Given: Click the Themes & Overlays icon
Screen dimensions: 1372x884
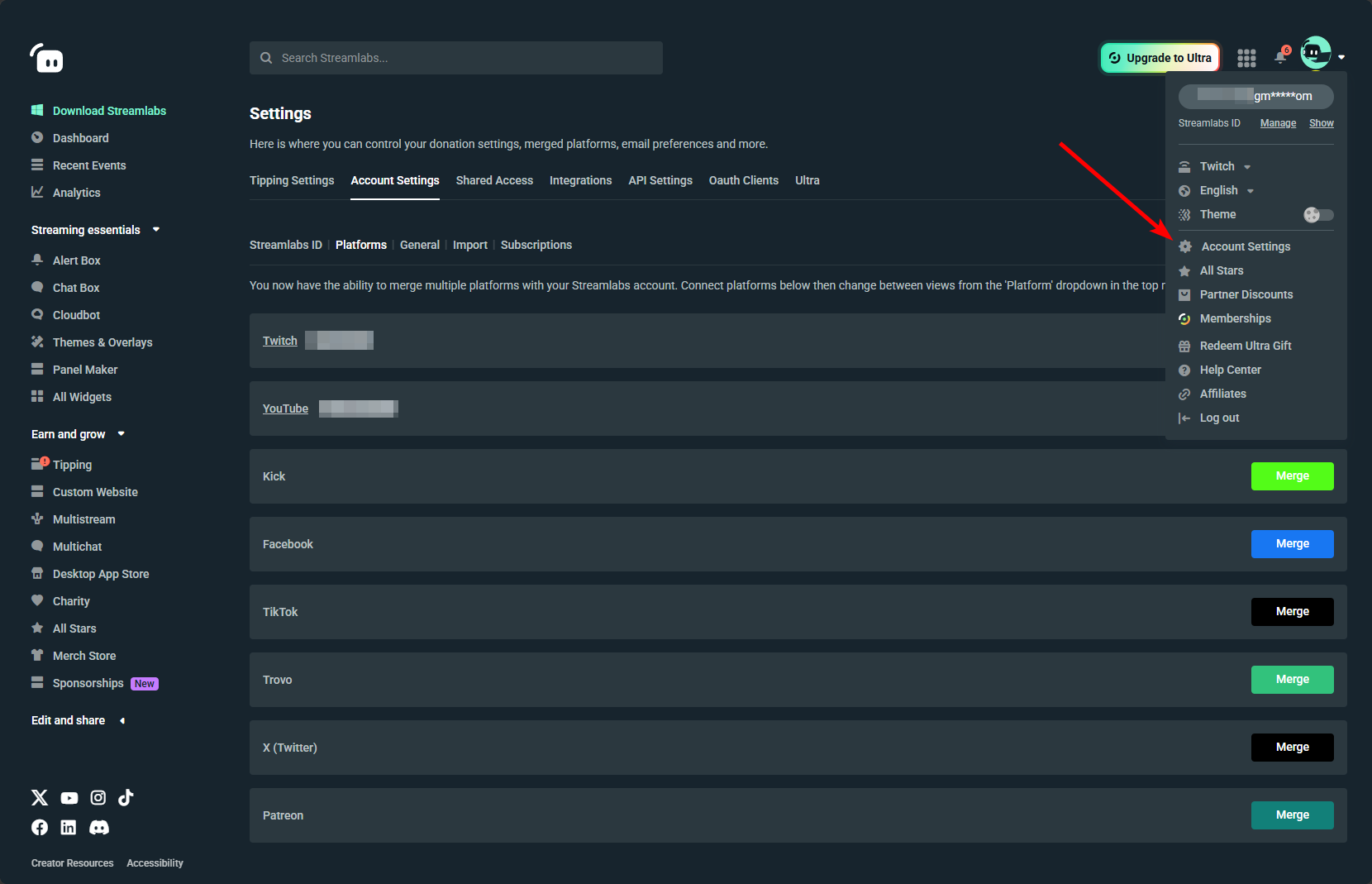Looking at the screenshot, I should 37,342.
